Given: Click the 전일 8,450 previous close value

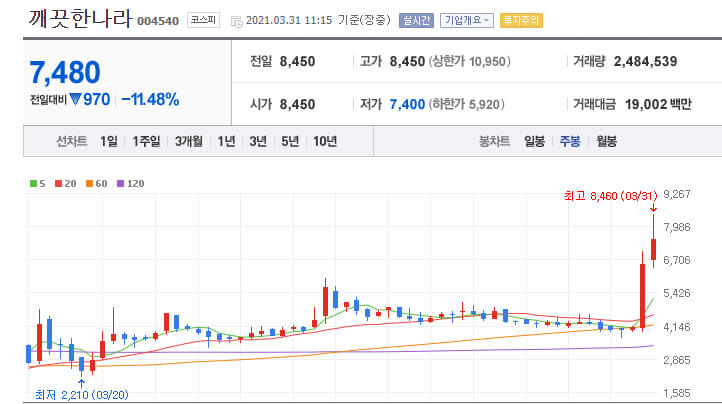Looking at the screenshot, I should pyautogui.click(x=297, y=61).
